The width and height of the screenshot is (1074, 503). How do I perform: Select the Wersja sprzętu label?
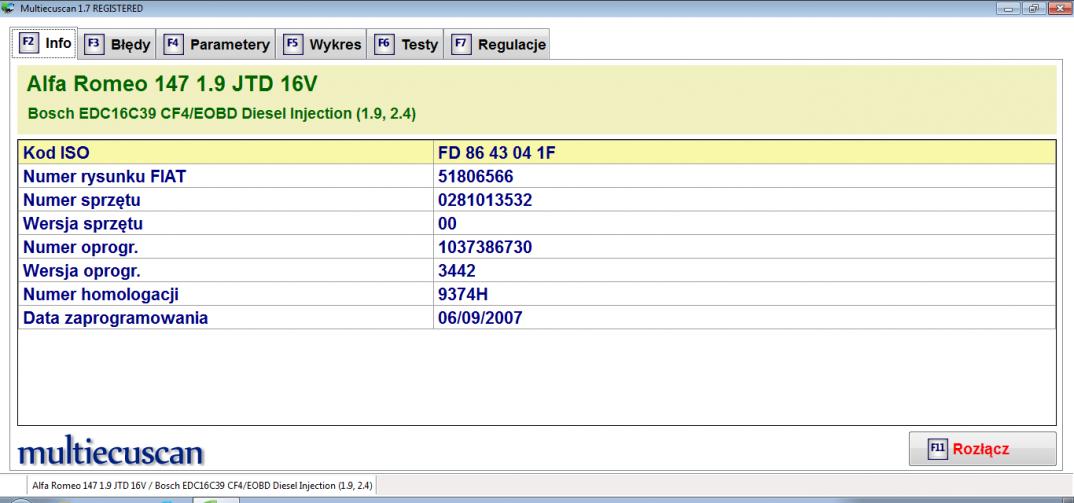pos(83,223)
